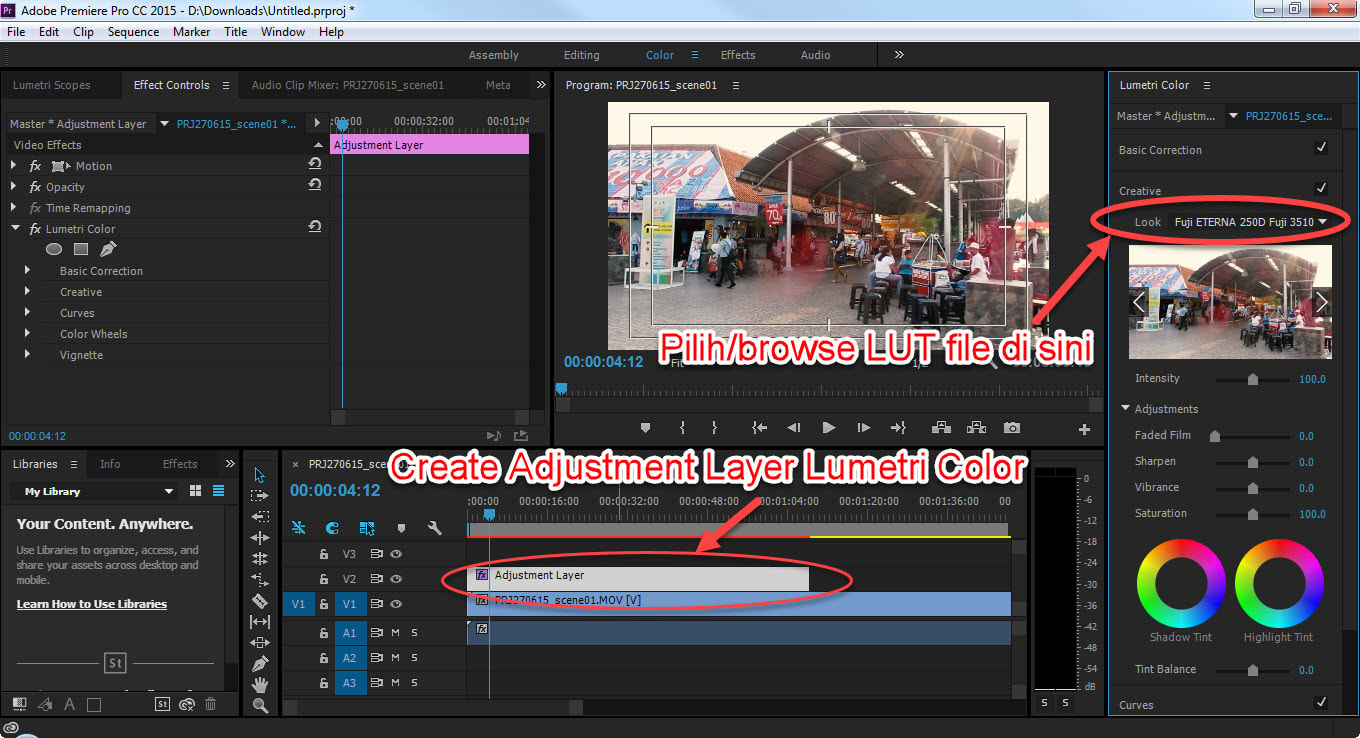Toggle V1 track visibility eye

tap(396, 604)
